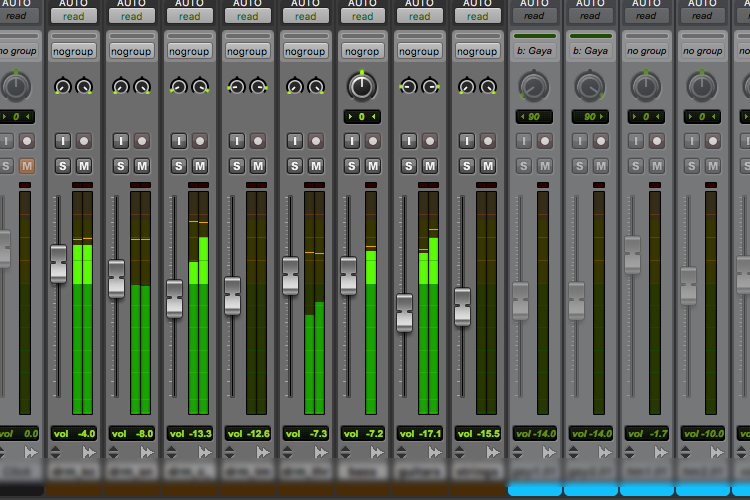
Task: Enable input monitoring on vol -7.3 channel
Action: click(294, 141)
